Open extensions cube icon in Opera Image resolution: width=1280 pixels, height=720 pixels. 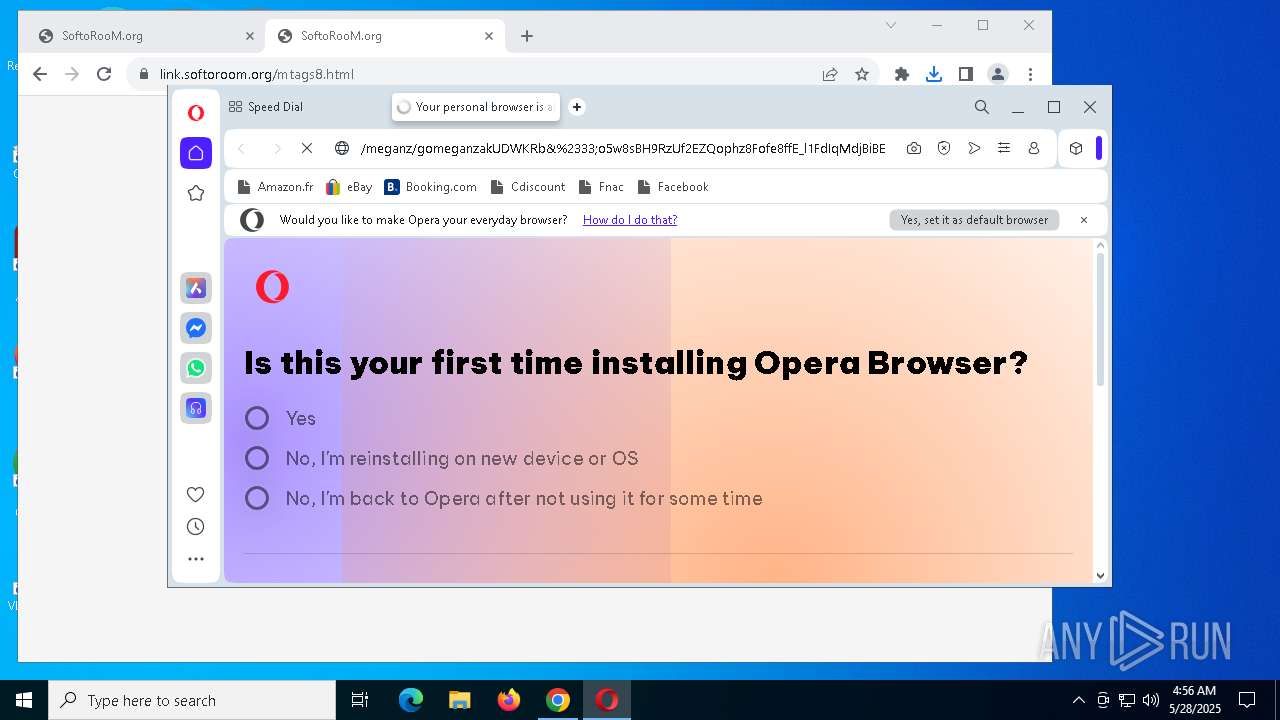pyautogui.click(x=1076, y=148)
